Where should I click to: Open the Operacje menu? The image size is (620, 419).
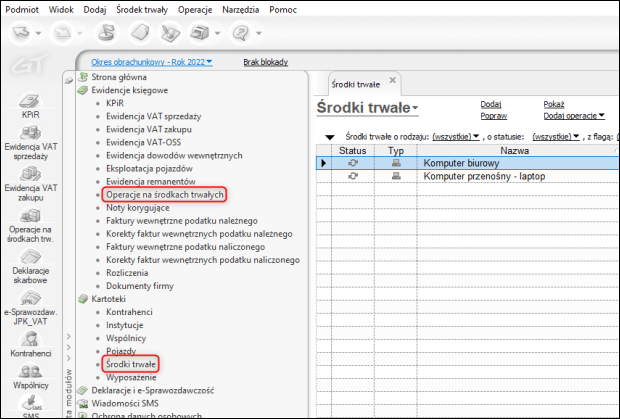pos(195,10)
